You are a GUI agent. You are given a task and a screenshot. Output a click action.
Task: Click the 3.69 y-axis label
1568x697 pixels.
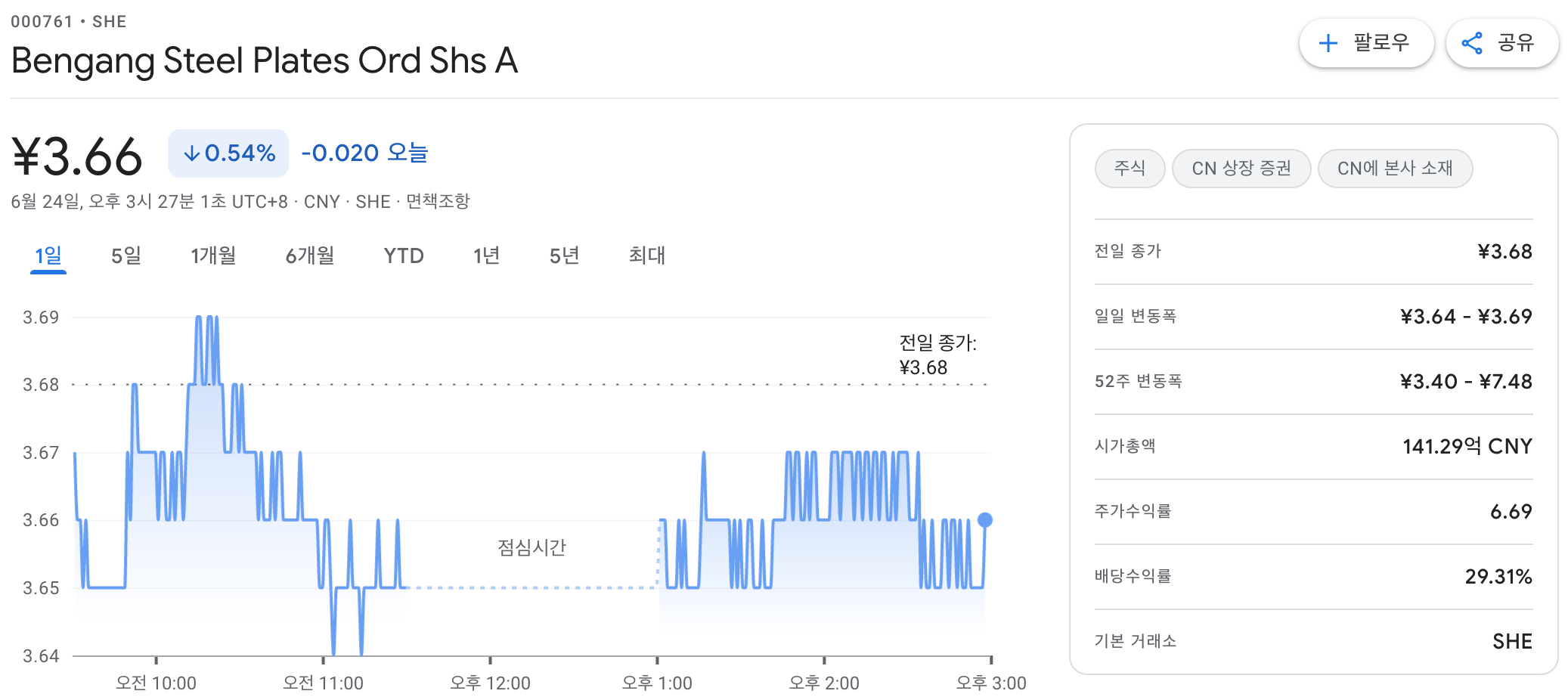[41, 317]
